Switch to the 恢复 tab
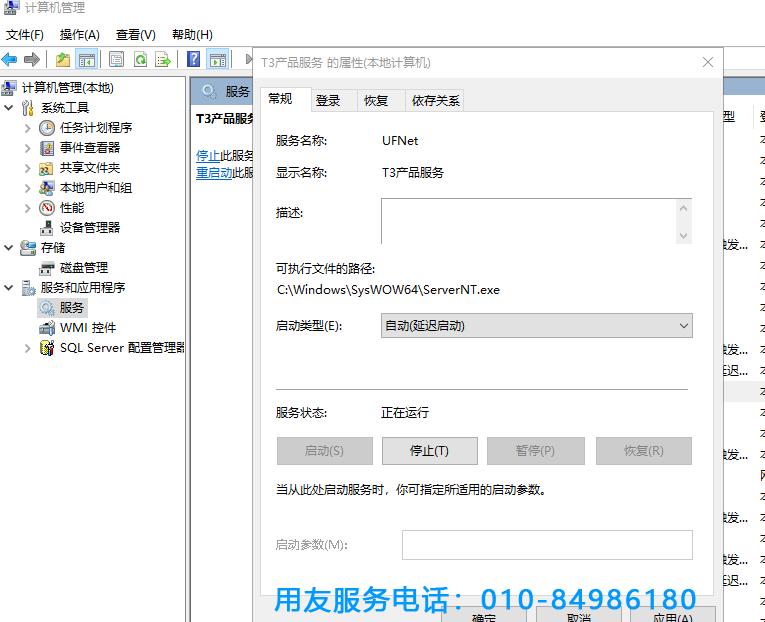The height and width of the screenshot is (622, 765). [x=381, y=100]
